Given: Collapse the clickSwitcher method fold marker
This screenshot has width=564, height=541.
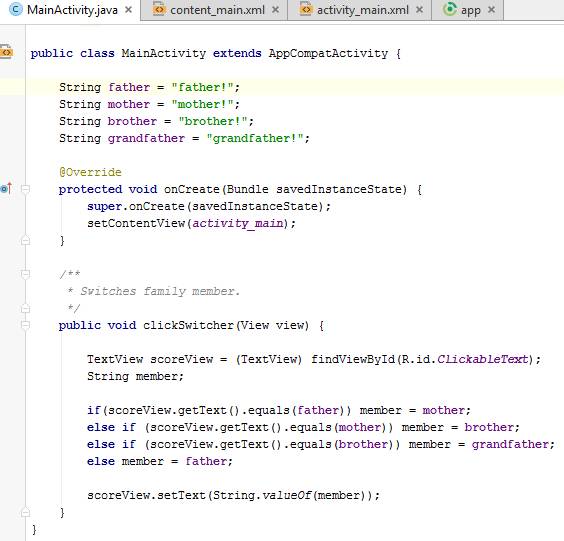Looking at the screenshot, I should (x=25, y=325).
